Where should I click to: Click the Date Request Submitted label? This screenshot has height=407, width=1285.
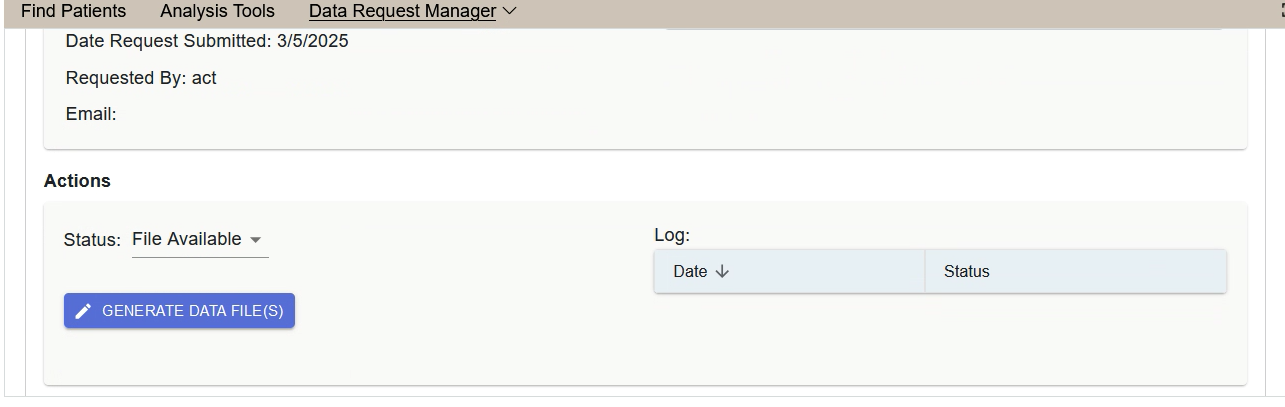click(168, 41)
